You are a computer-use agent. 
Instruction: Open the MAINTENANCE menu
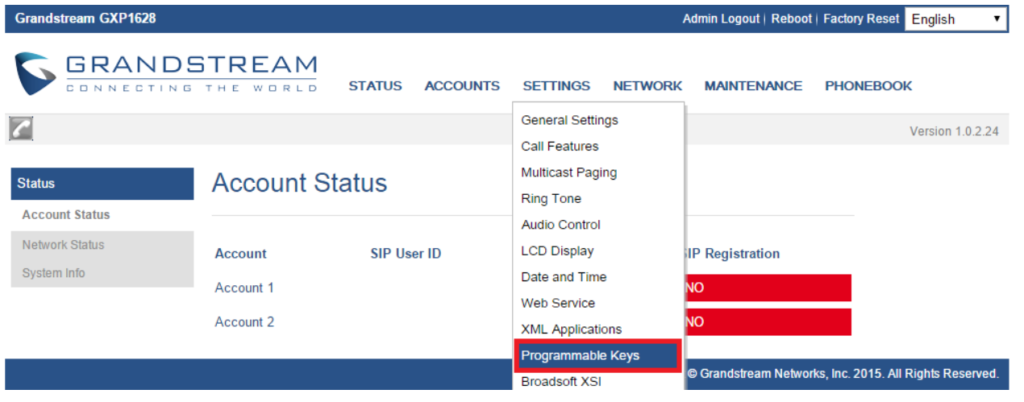(754, 86)
